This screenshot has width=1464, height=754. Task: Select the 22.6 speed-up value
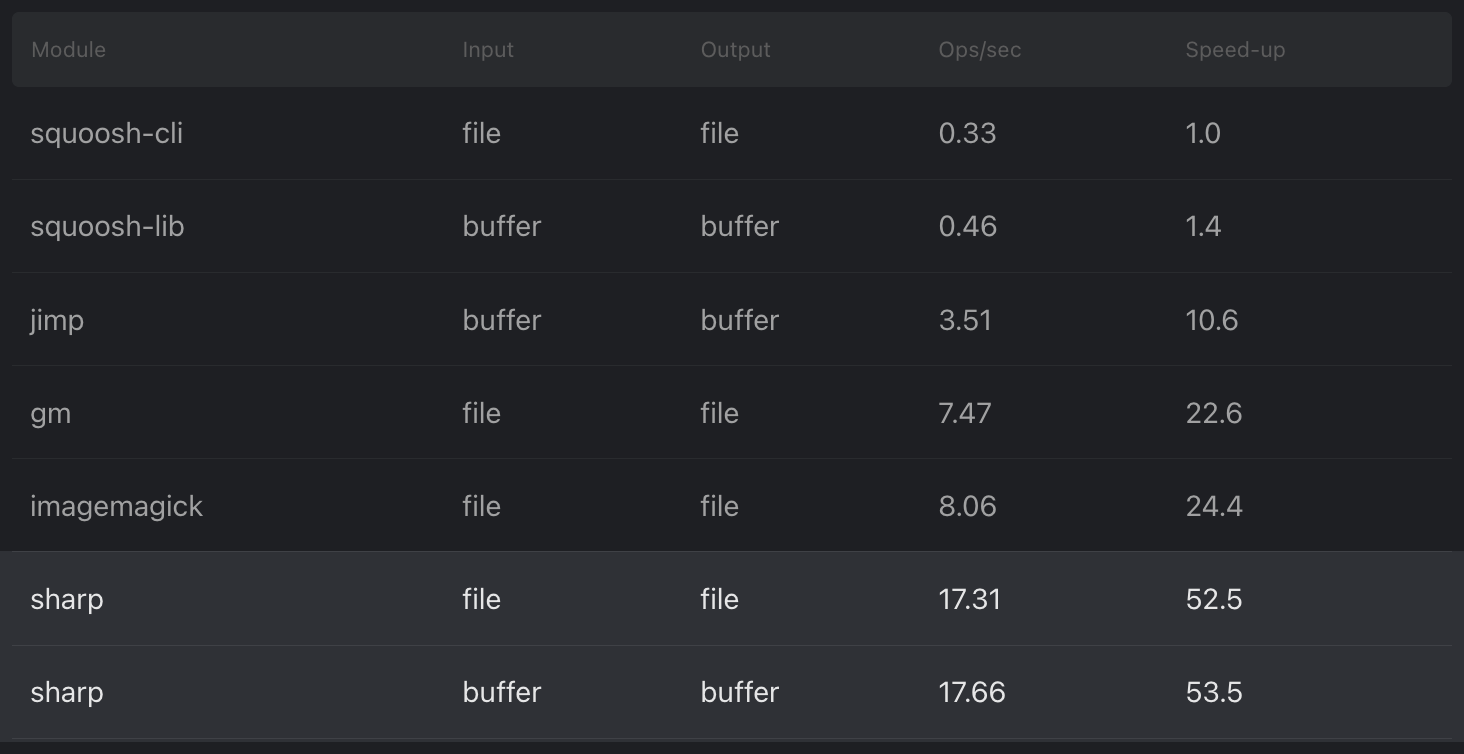point(1214,414)
